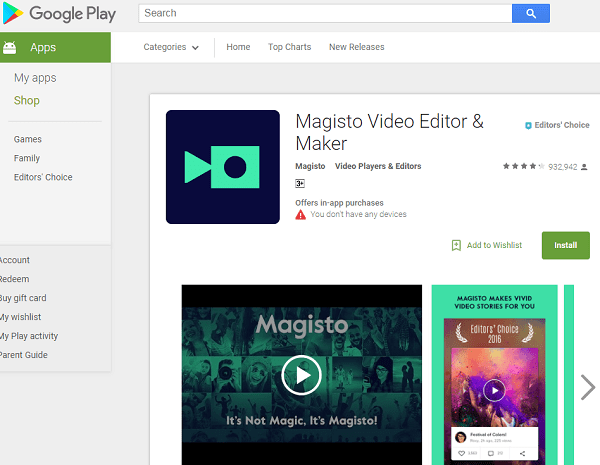Open Video Players & Editors category
The width and height of the screenshot is (600, 465).
(378, 166)
